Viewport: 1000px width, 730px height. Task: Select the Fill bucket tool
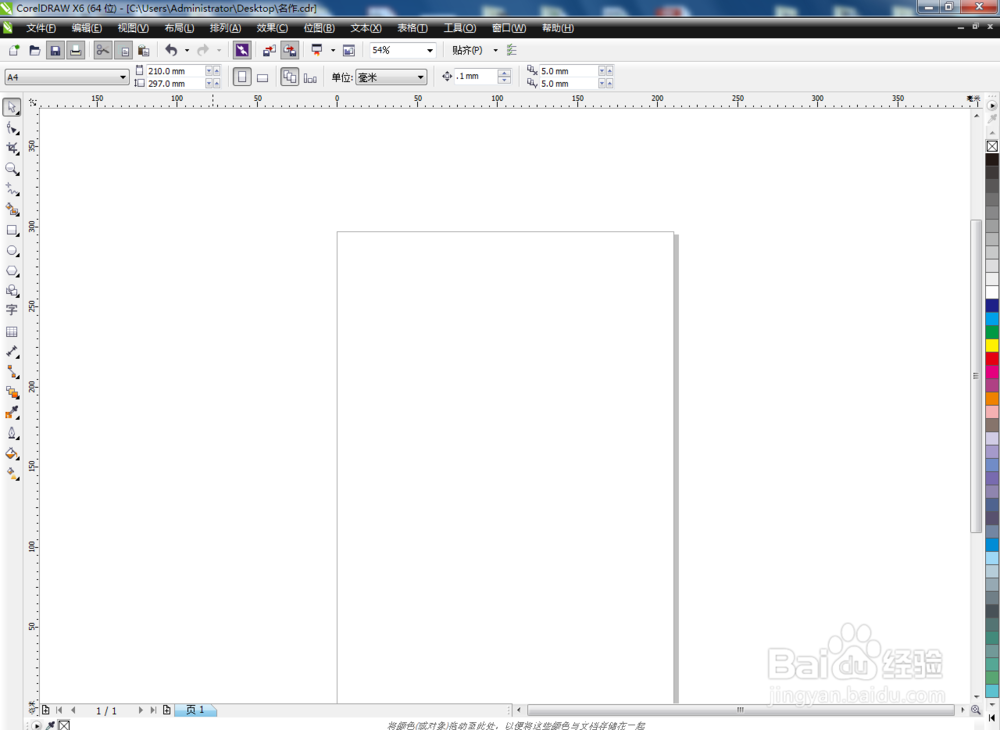click(12, 454)
